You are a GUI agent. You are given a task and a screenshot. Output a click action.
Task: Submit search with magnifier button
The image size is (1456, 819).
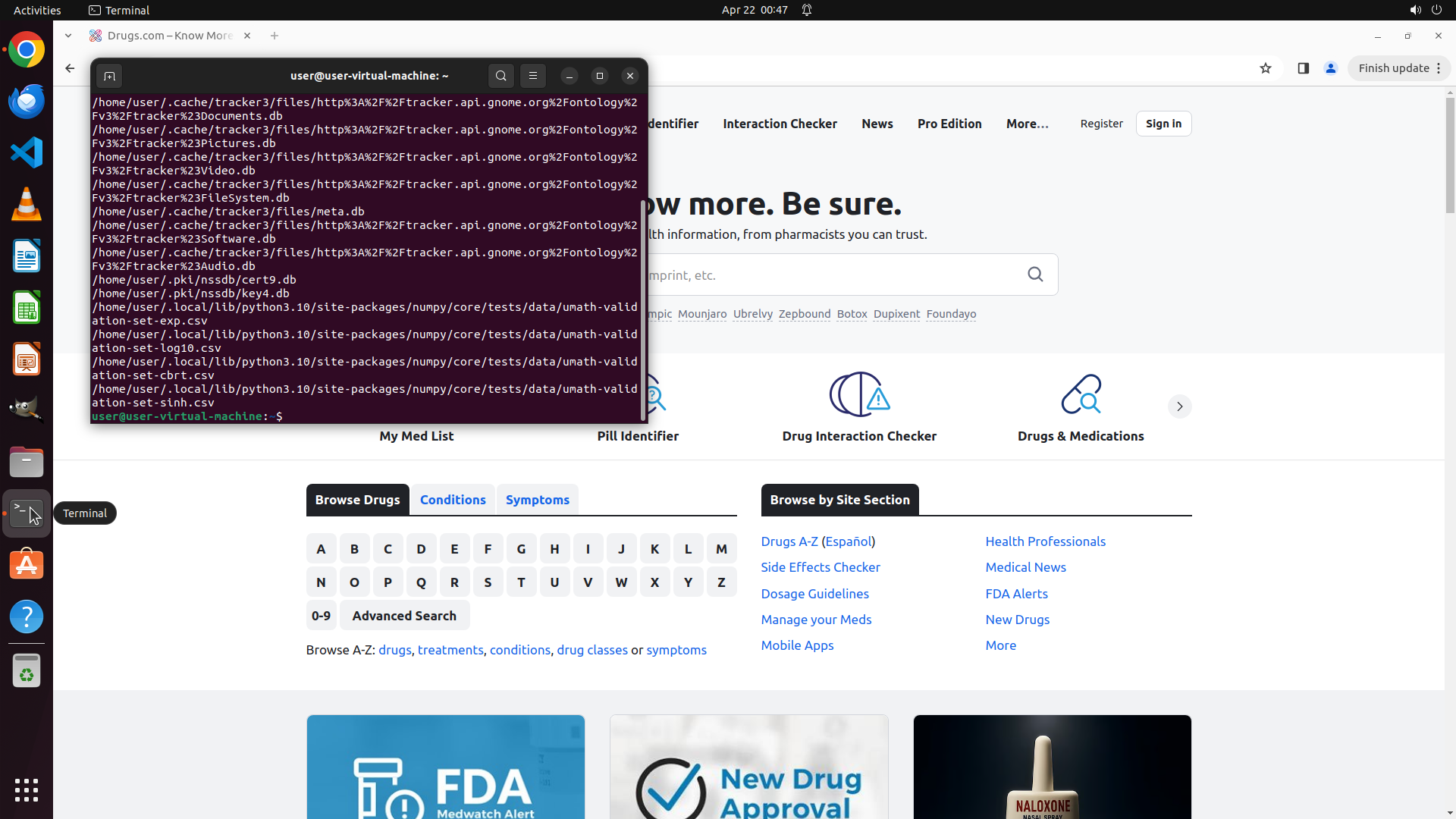pyautogui.click(x=1035, y=275)
